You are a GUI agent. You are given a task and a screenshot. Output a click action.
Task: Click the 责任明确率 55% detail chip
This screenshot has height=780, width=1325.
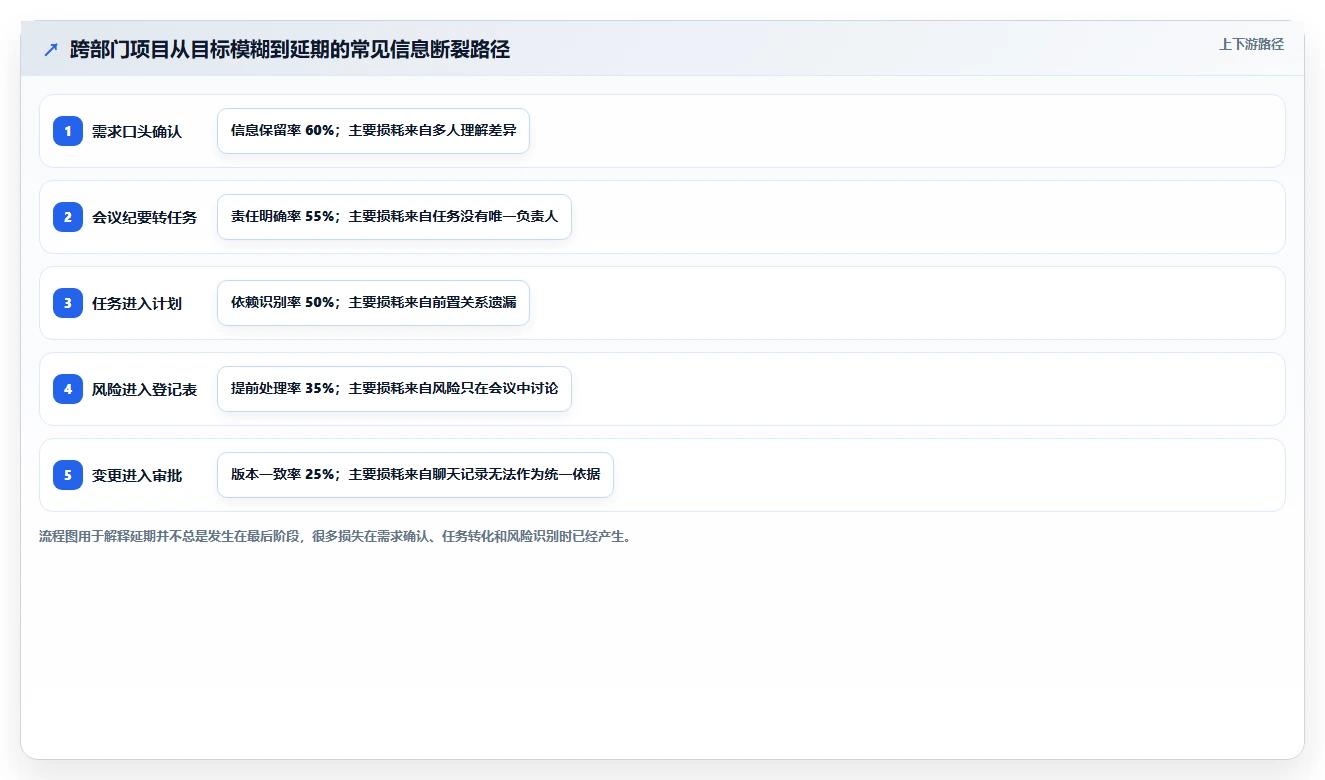(394, 217)
